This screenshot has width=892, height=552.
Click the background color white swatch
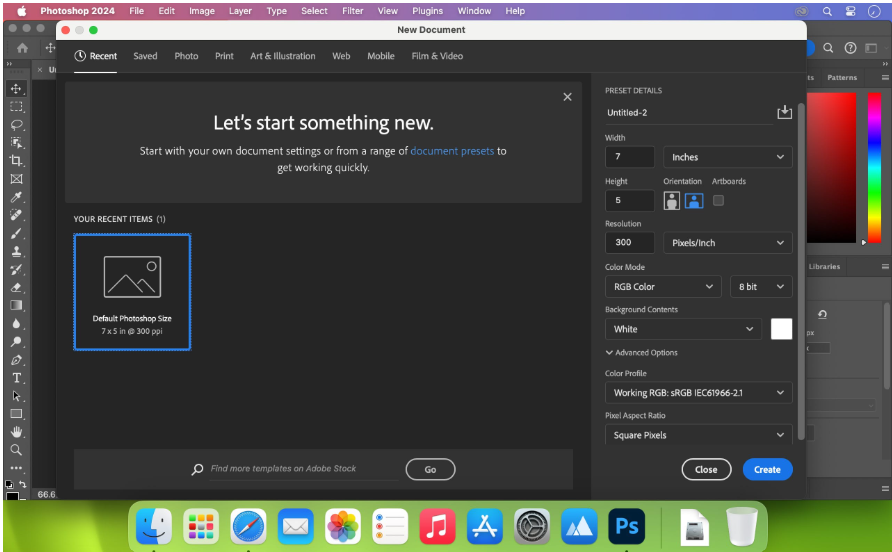(781, 329)
